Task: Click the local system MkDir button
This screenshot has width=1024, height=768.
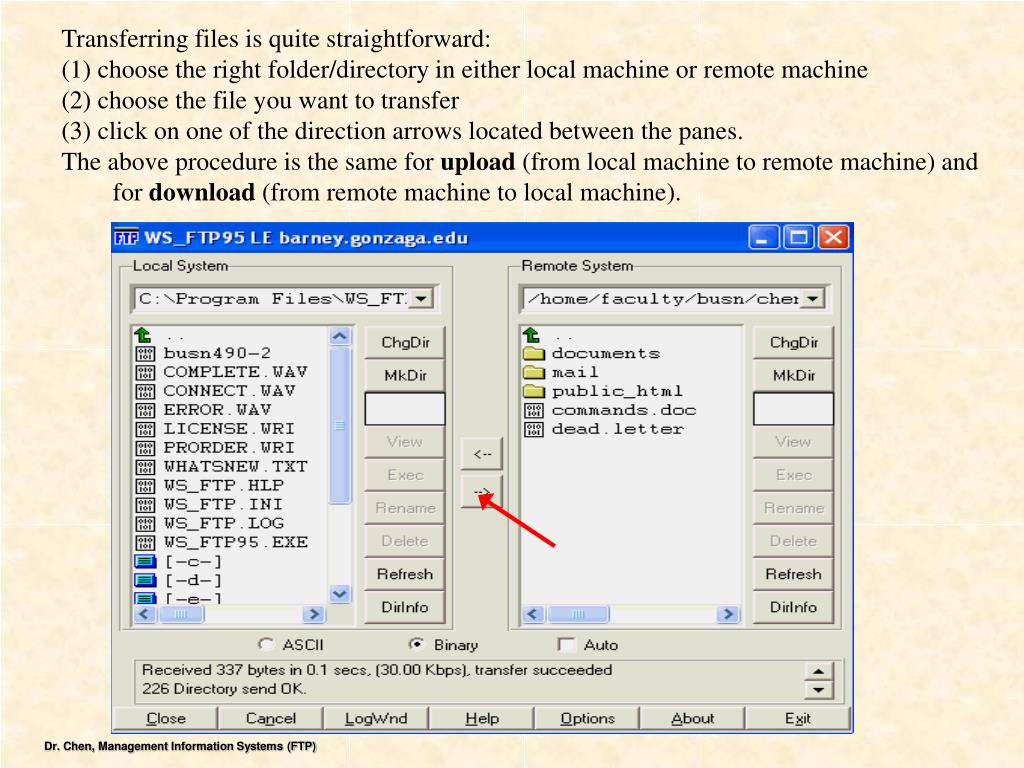Action: tap(405, 376)
